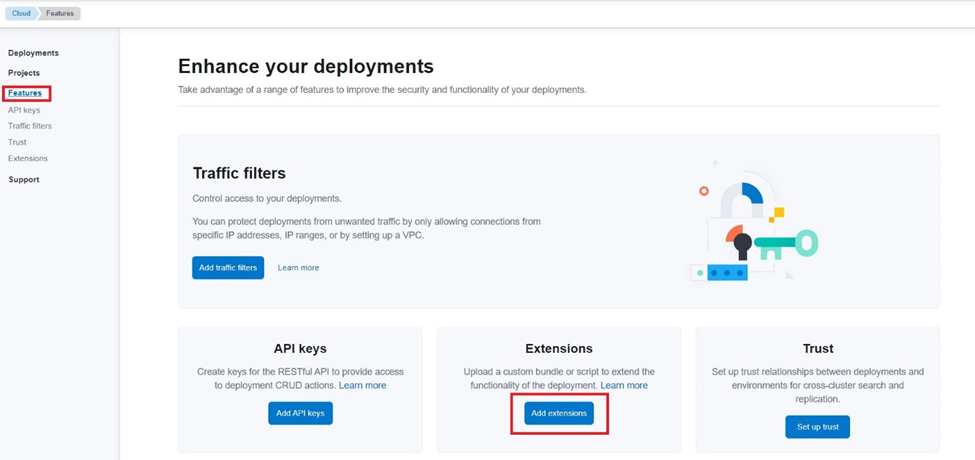Click the Add extensions button
Image resolution: width=975 pixels, height=460 pixels.
[559, 413]
